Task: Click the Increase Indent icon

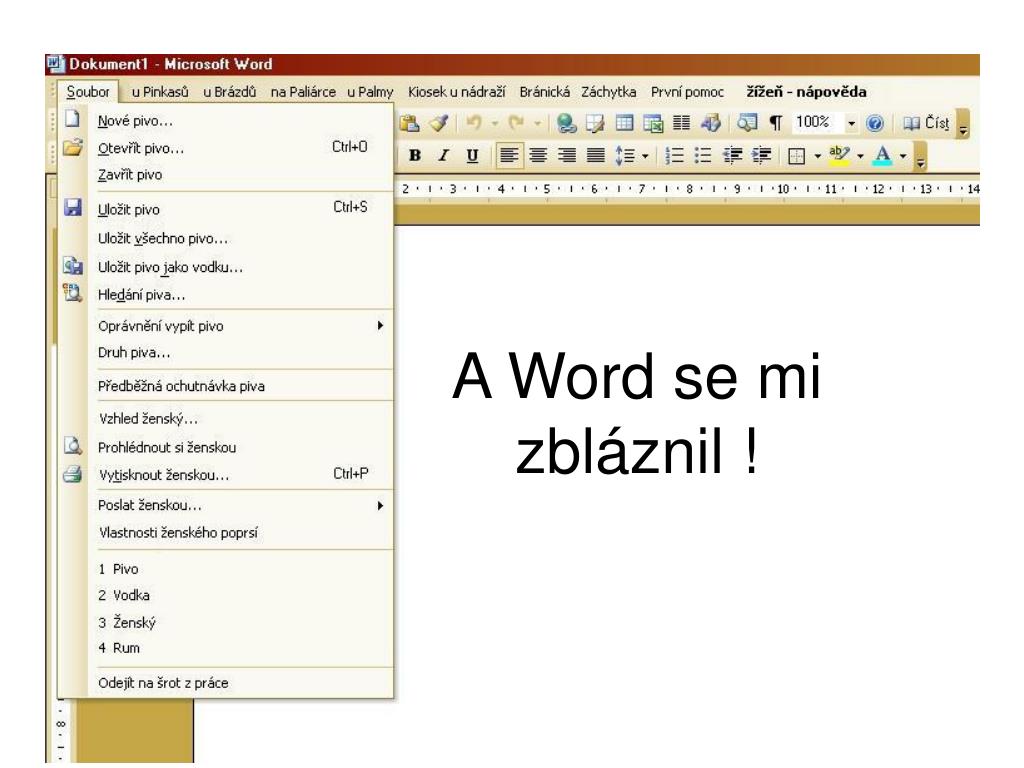Action: pyautogui.click(x=761, y=155)
